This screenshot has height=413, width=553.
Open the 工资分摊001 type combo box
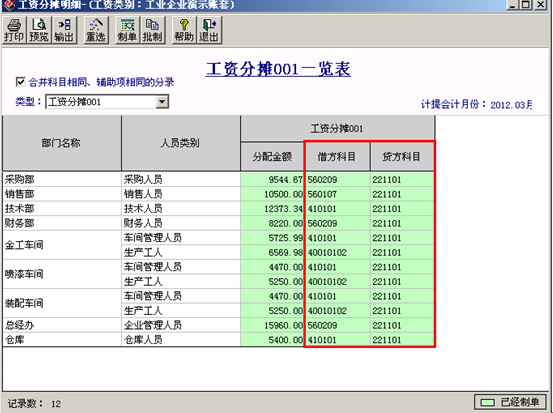[x=107, y=102]
